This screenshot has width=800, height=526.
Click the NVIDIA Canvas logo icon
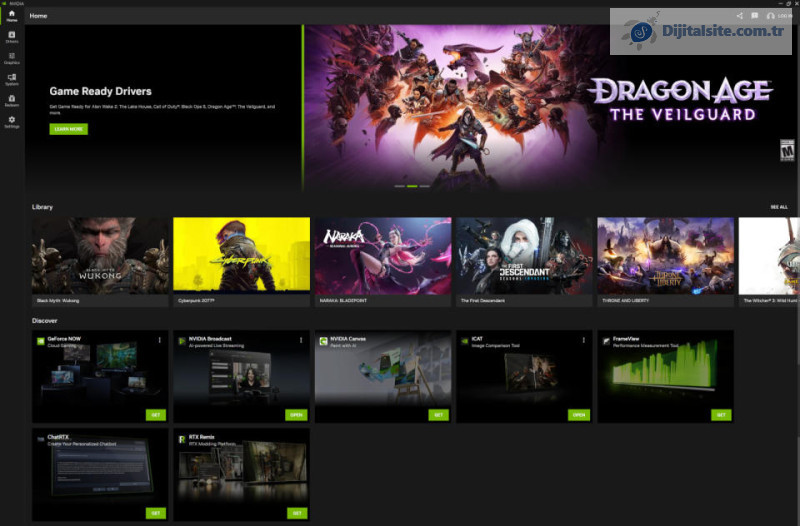[x=323, y=341]
